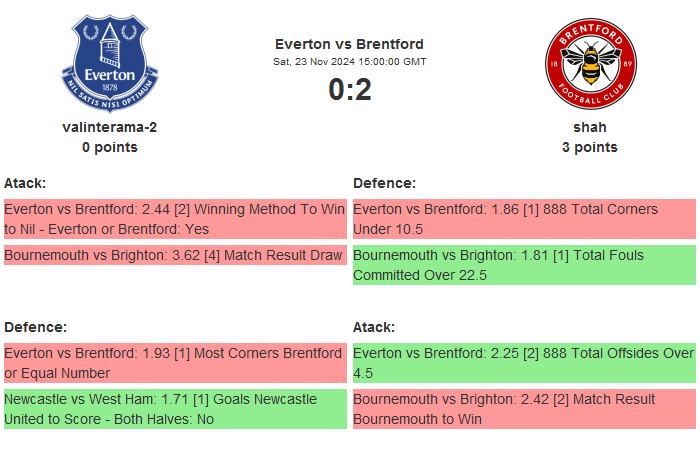Click the 3 points label
This screenshot has width=700, height=460.
(589, 147)
